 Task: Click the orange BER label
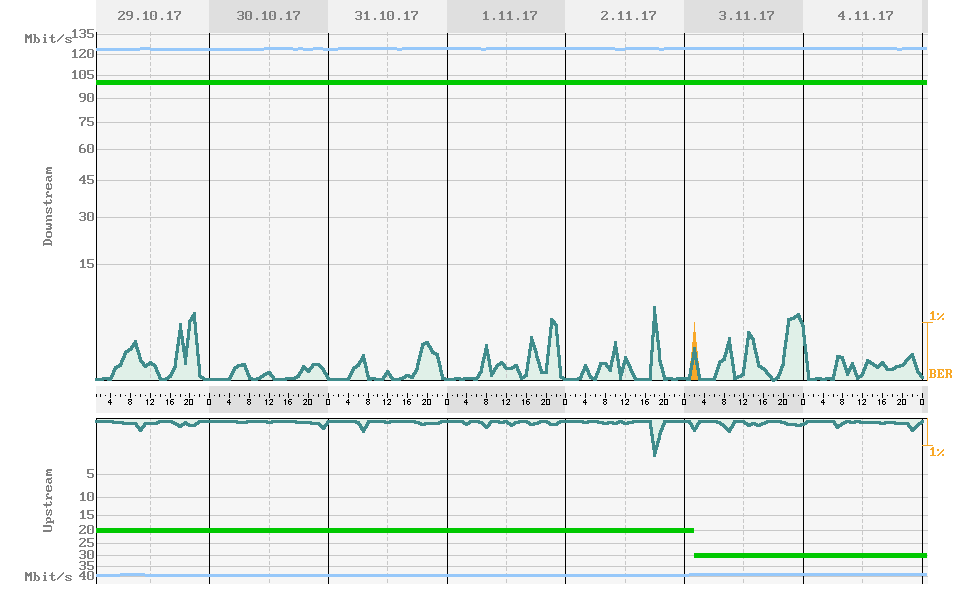(940, 374)
